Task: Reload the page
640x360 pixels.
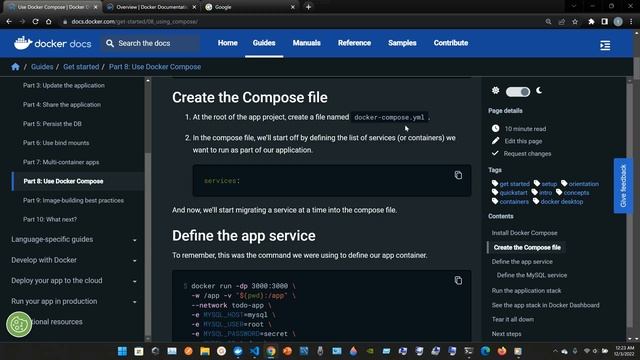Action: point(36,22)
